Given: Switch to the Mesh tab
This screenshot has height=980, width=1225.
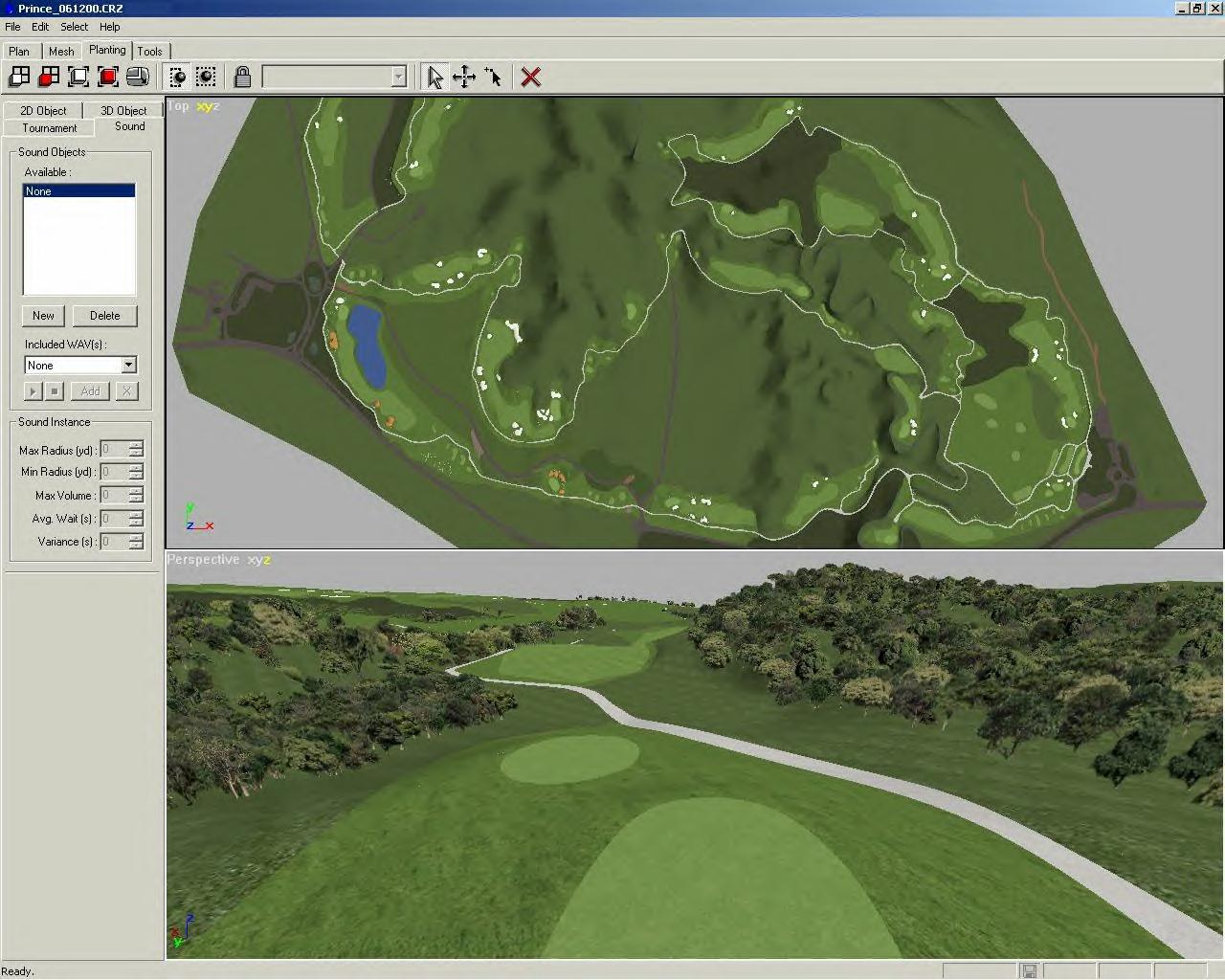Looking at the screenshot, I should [x=61, y=51].
